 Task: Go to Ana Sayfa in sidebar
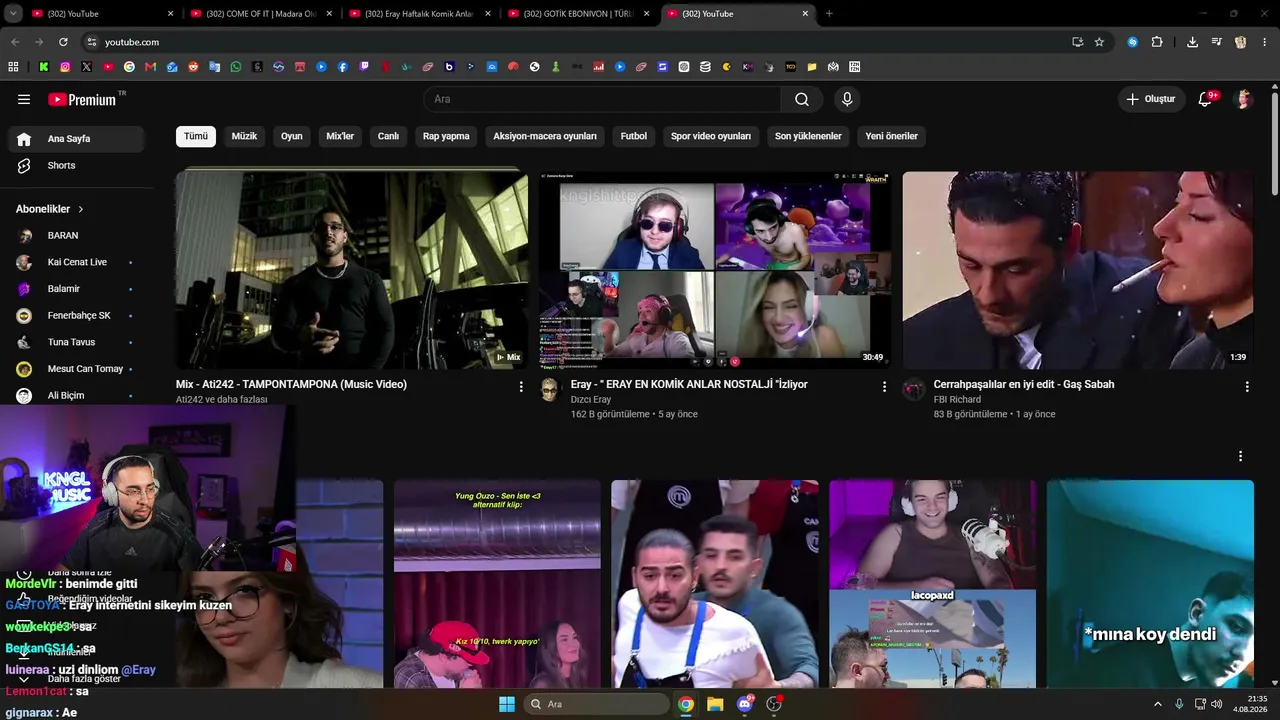76,139
